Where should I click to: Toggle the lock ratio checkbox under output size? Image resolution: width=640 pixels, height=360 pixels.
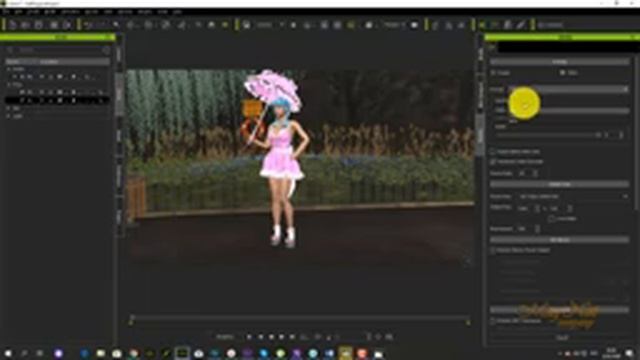tap(551, 219)
